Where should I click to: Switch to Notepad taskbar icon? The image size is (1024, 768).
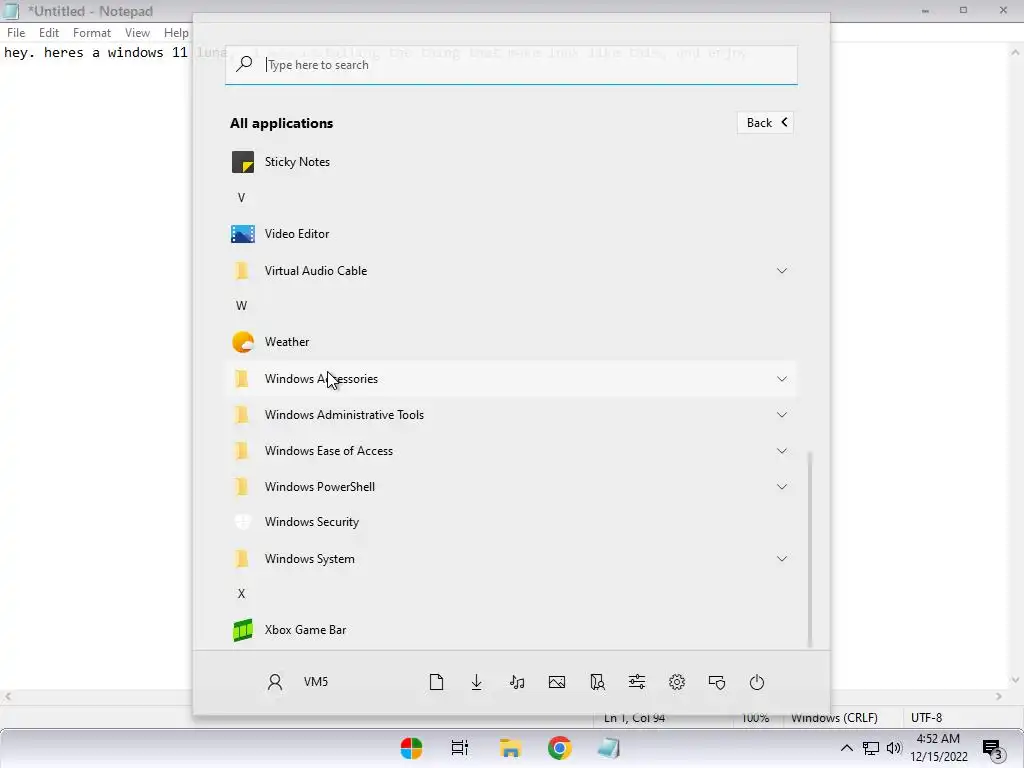coord(609,748)
